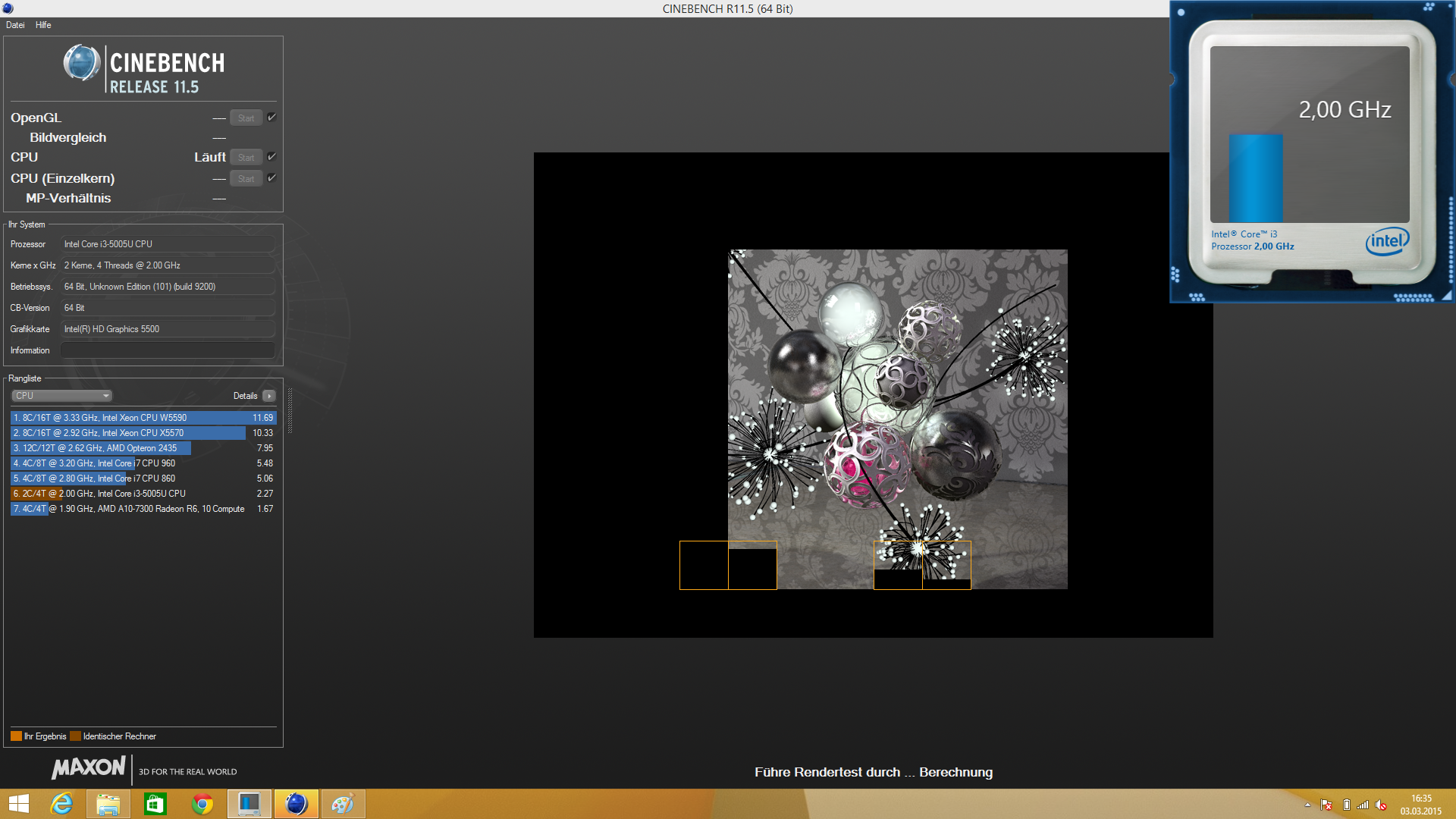Screen dimensions: 1456x819
Task: Launch Google Chrome from the taskbar
Action: tap(202, 804)
